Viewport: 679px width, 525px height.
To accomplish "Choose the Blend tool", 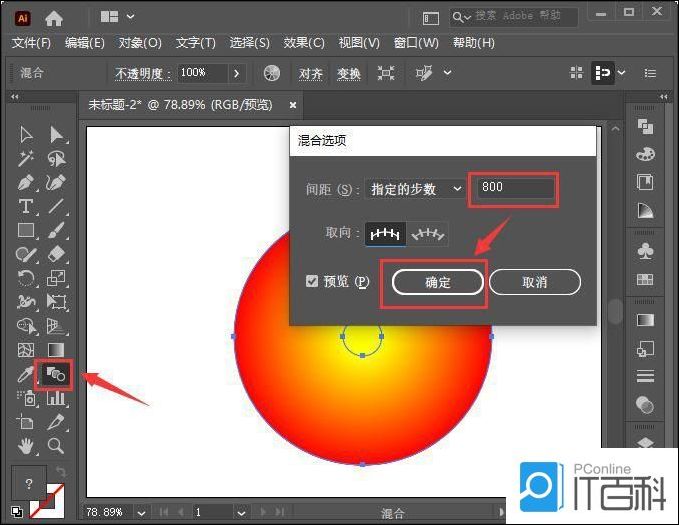I will (x=55, y=374).
